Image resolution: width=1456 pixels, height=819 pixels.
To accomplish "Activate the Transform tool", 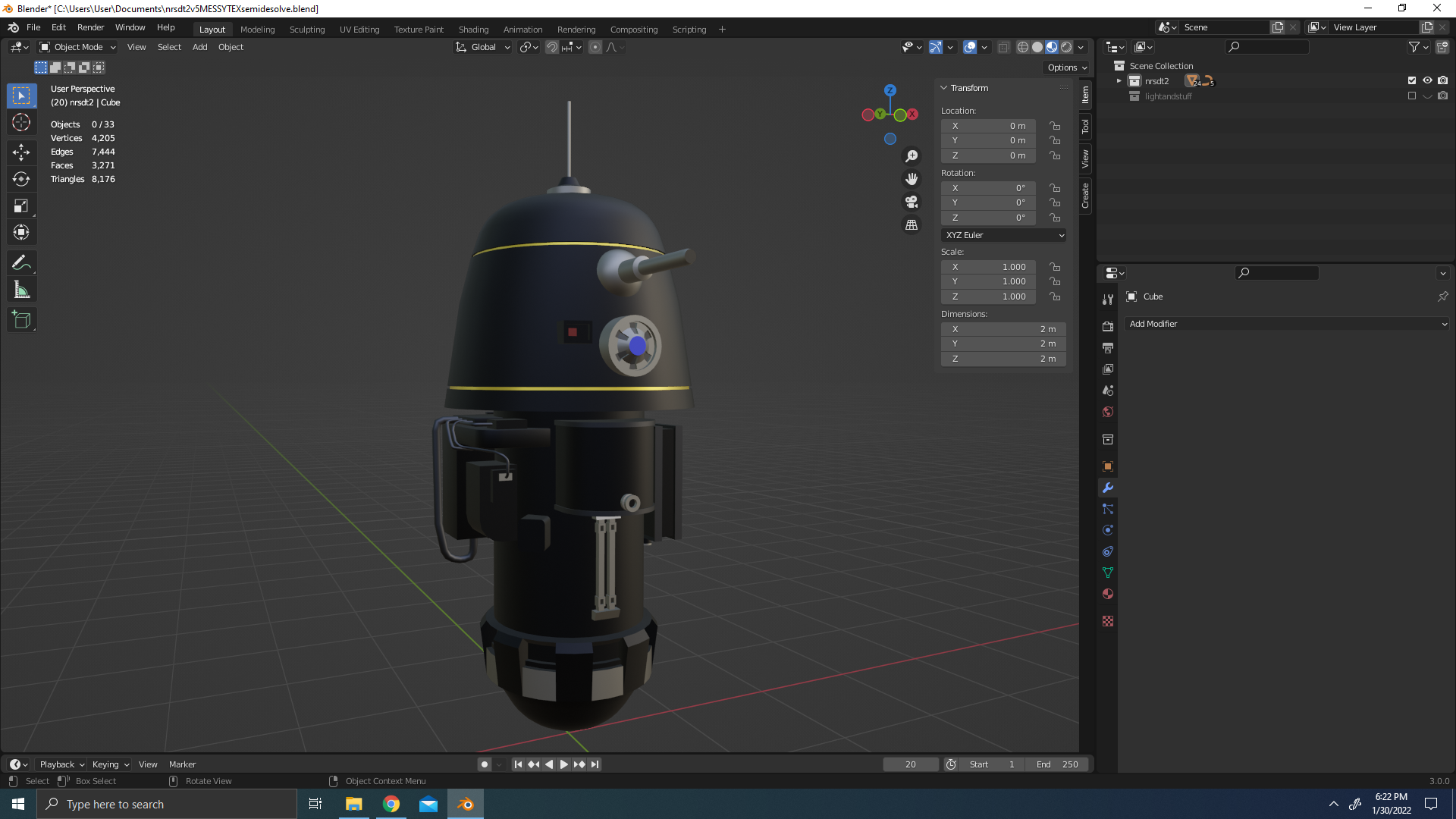I will pyautogui.click(x=21, y=232).
